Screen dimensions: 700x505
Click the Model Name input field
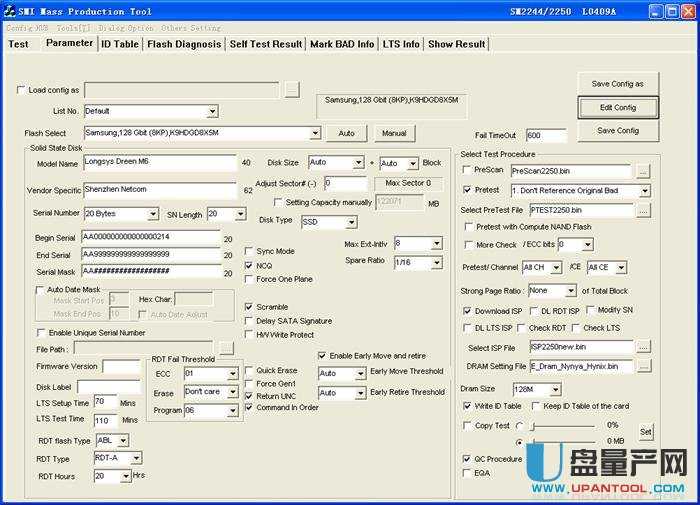[x=158, y=163]
